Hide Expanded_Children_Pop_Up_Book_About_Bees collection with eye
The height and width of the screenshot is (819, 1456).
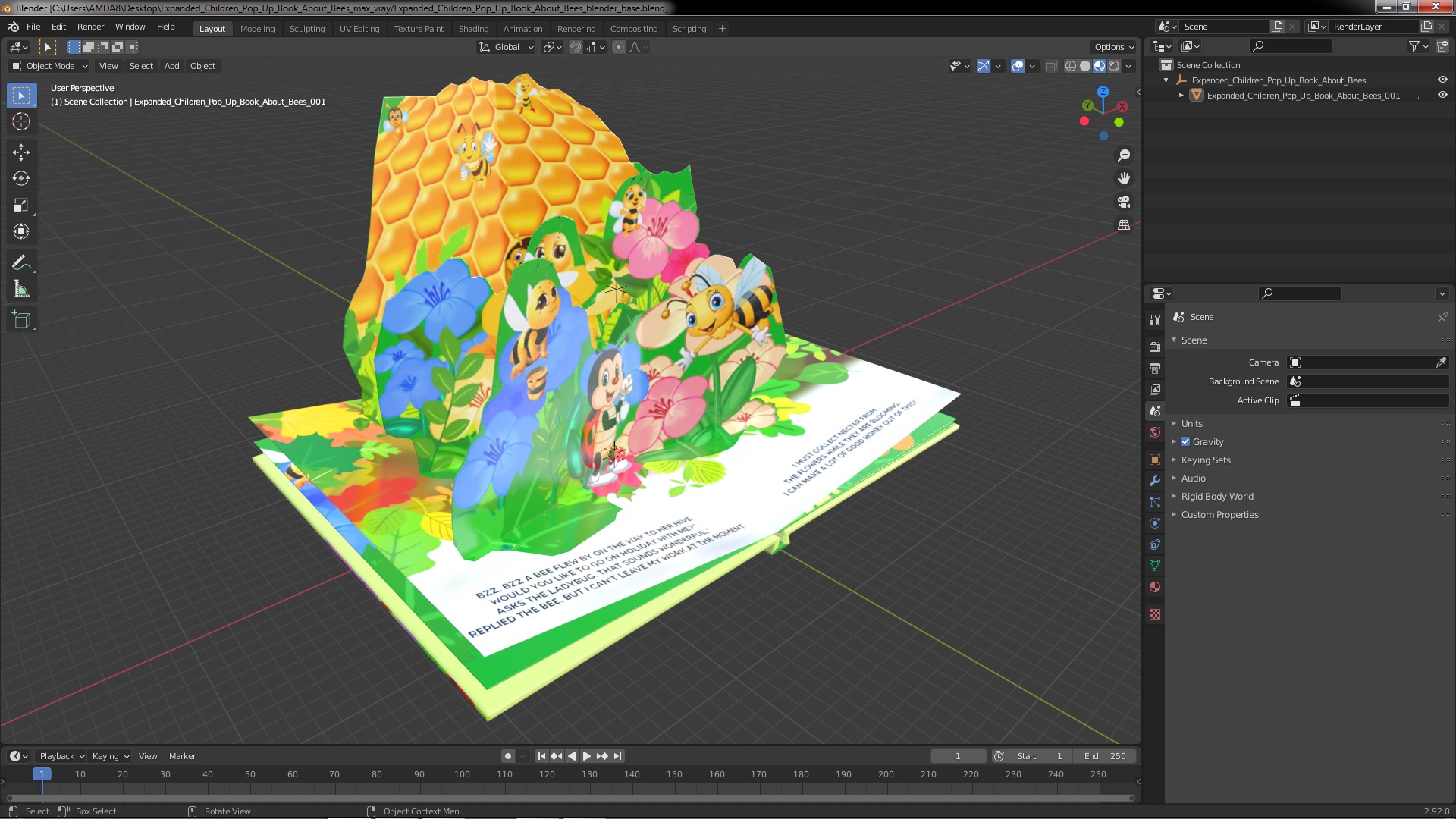click(x=1442, y=80)
